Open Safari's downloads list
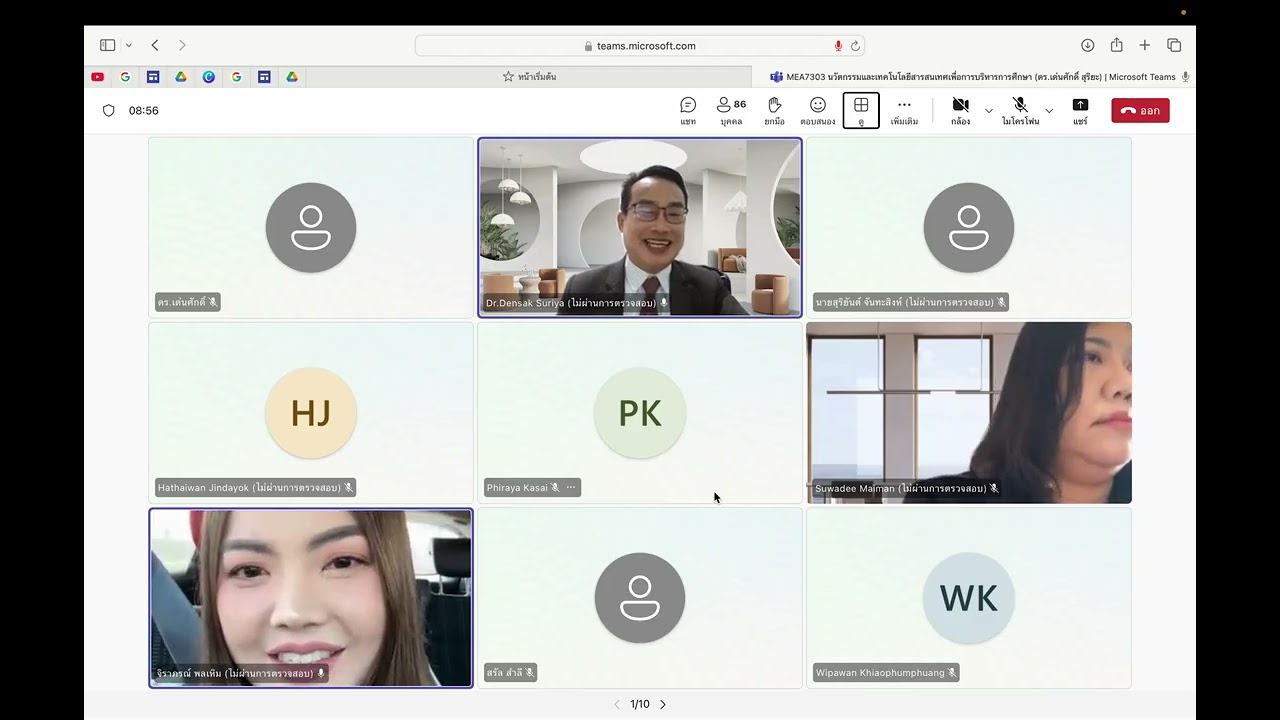Image resolution: width=1280 pixels, height=720 pixels. 1087,45
